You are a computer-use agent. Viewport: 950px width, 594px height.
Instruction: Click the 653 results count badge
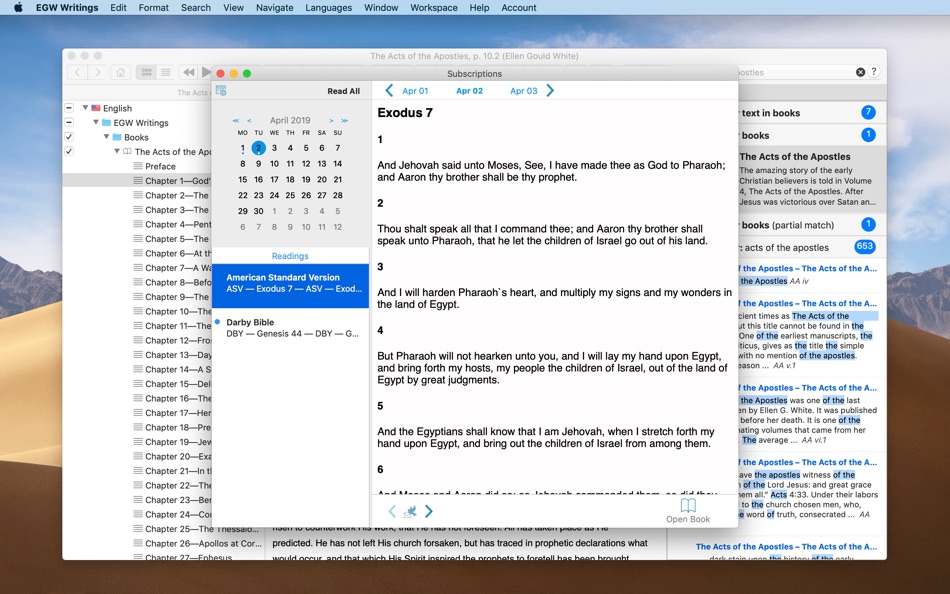[865, 247]
